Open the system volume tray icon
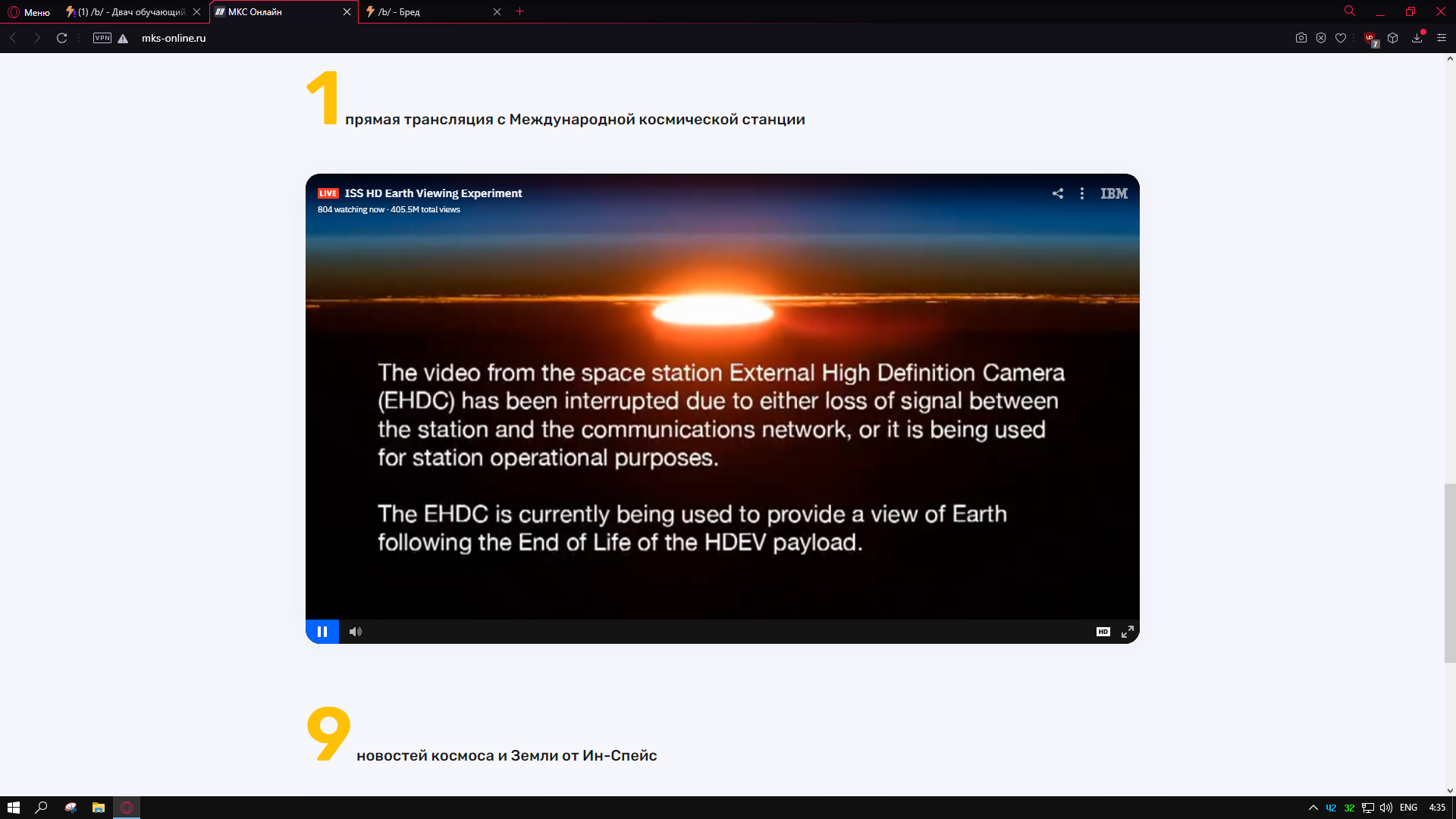This screenshot has height=819, width=1456. click(x=1386, y=808)
